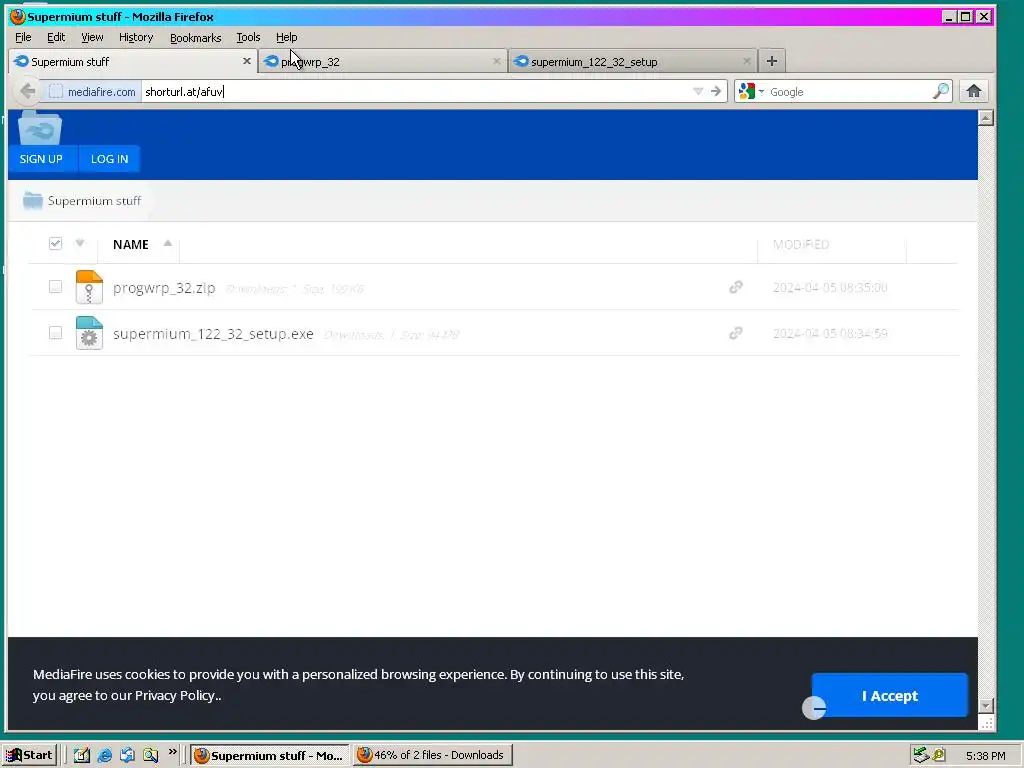Image resolution: width=1024 pixels, height=768 pixels.
Task: Accept cookies with I Accept button
Action: point(889,696)
